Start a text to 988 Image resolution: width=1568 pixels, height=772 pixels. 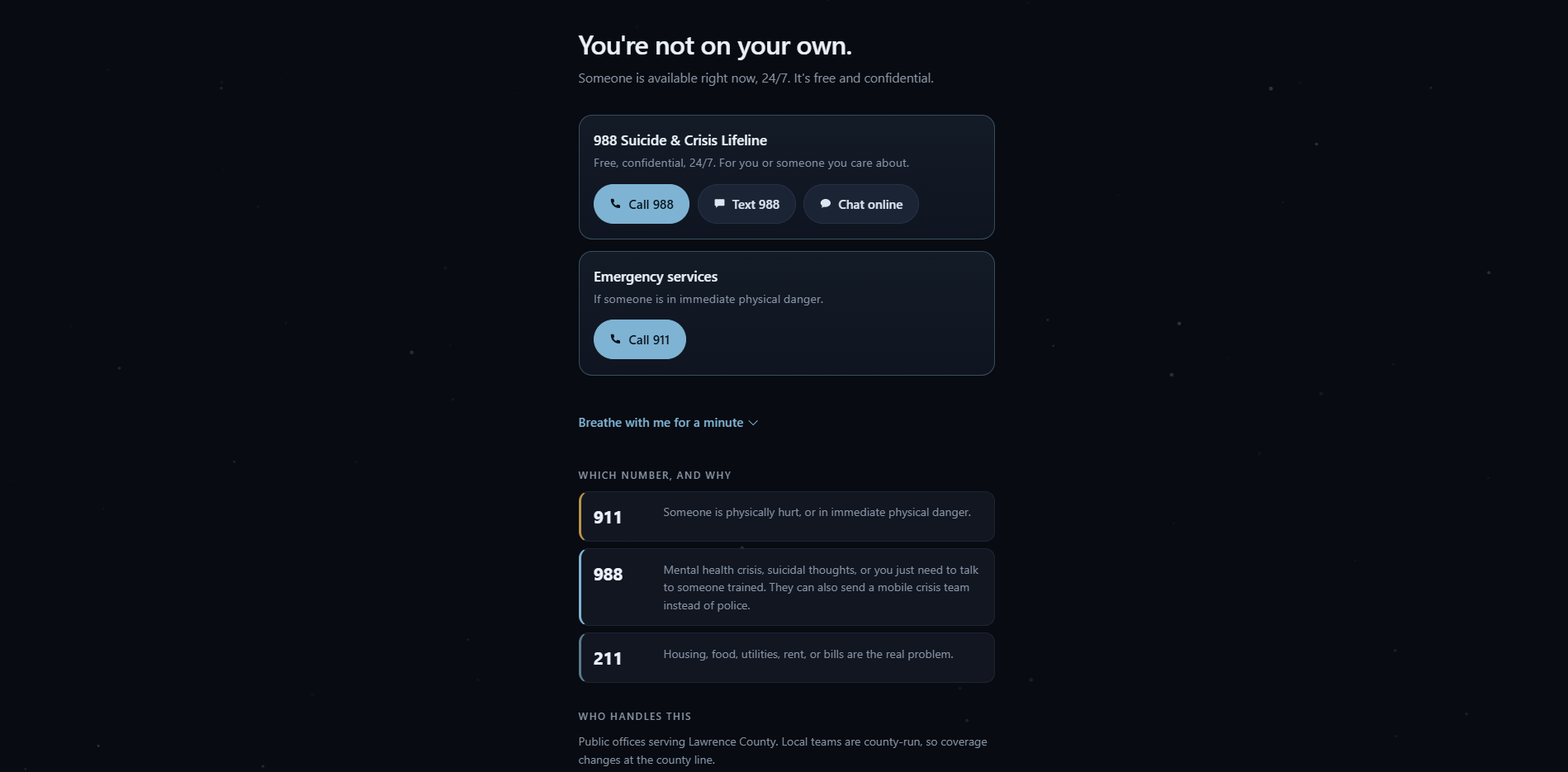click(x=746, y=204)
